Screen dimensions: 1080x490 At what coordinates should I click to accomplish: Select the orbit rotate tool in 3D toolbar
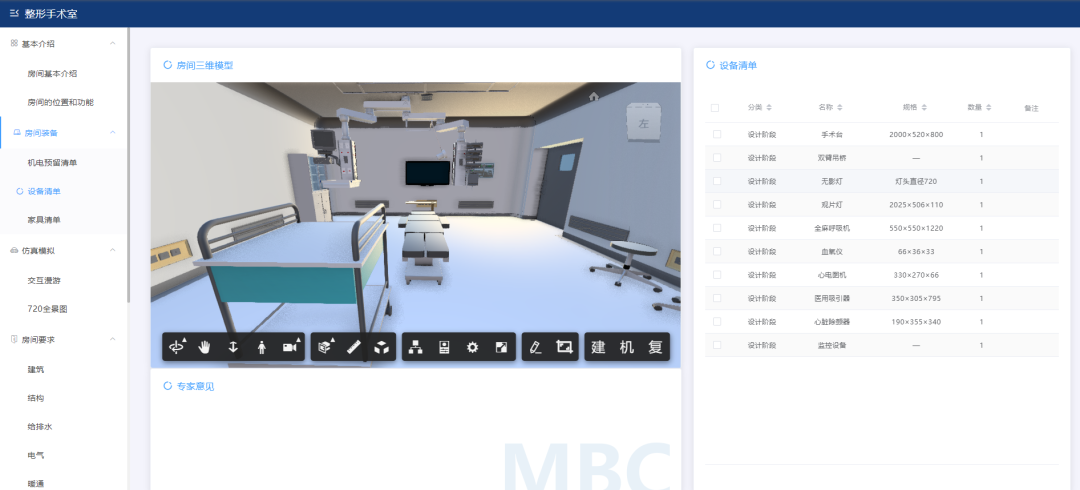tap(177, 347)
